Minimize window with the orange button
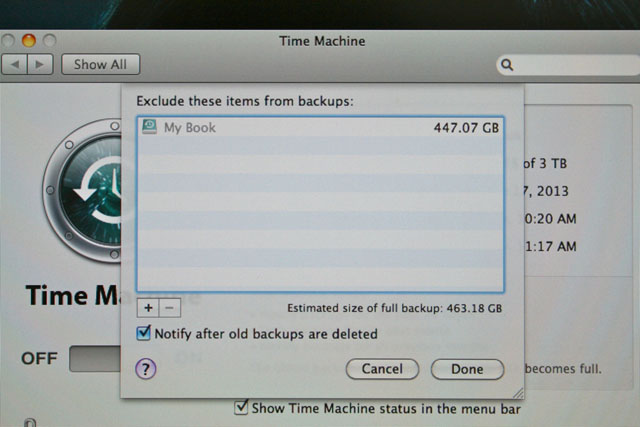The width and height of the screenshot is (640, 427). pos(29,40)
